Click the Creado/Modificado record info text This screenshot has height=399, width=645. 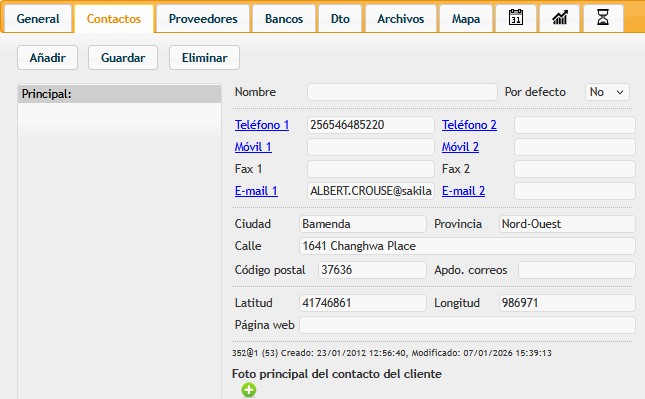[x=392, y=353]
